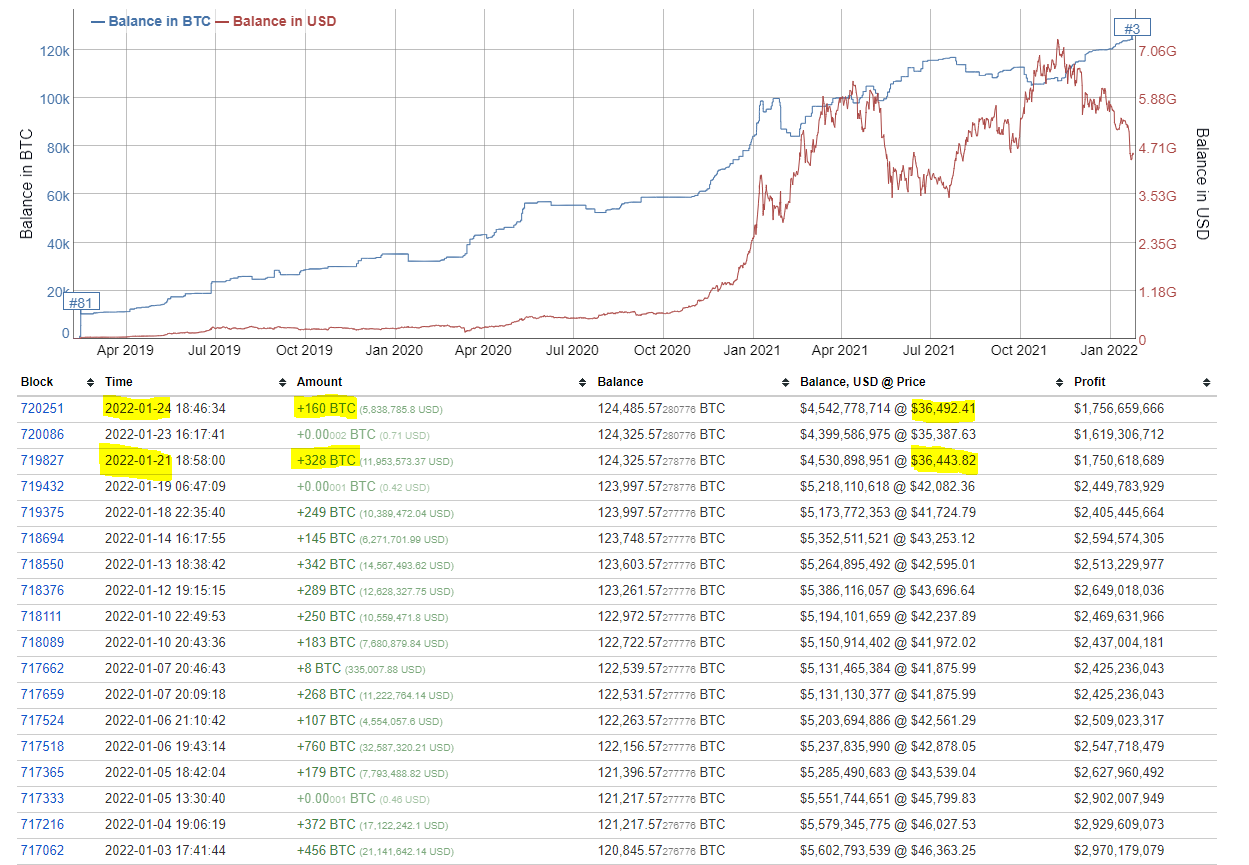Open block 717062 link
The height and width of the screenshot is (865, 1249).
point(40,851)
